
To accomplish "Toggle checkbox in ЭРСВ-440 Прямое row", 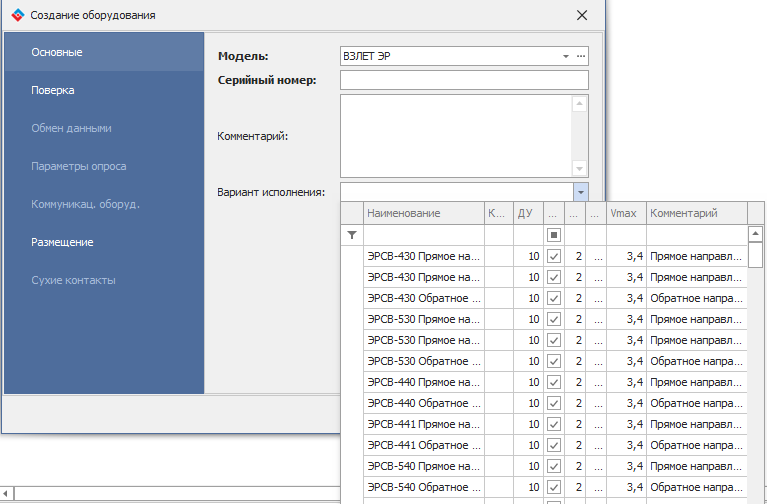I will pos(554,382).
